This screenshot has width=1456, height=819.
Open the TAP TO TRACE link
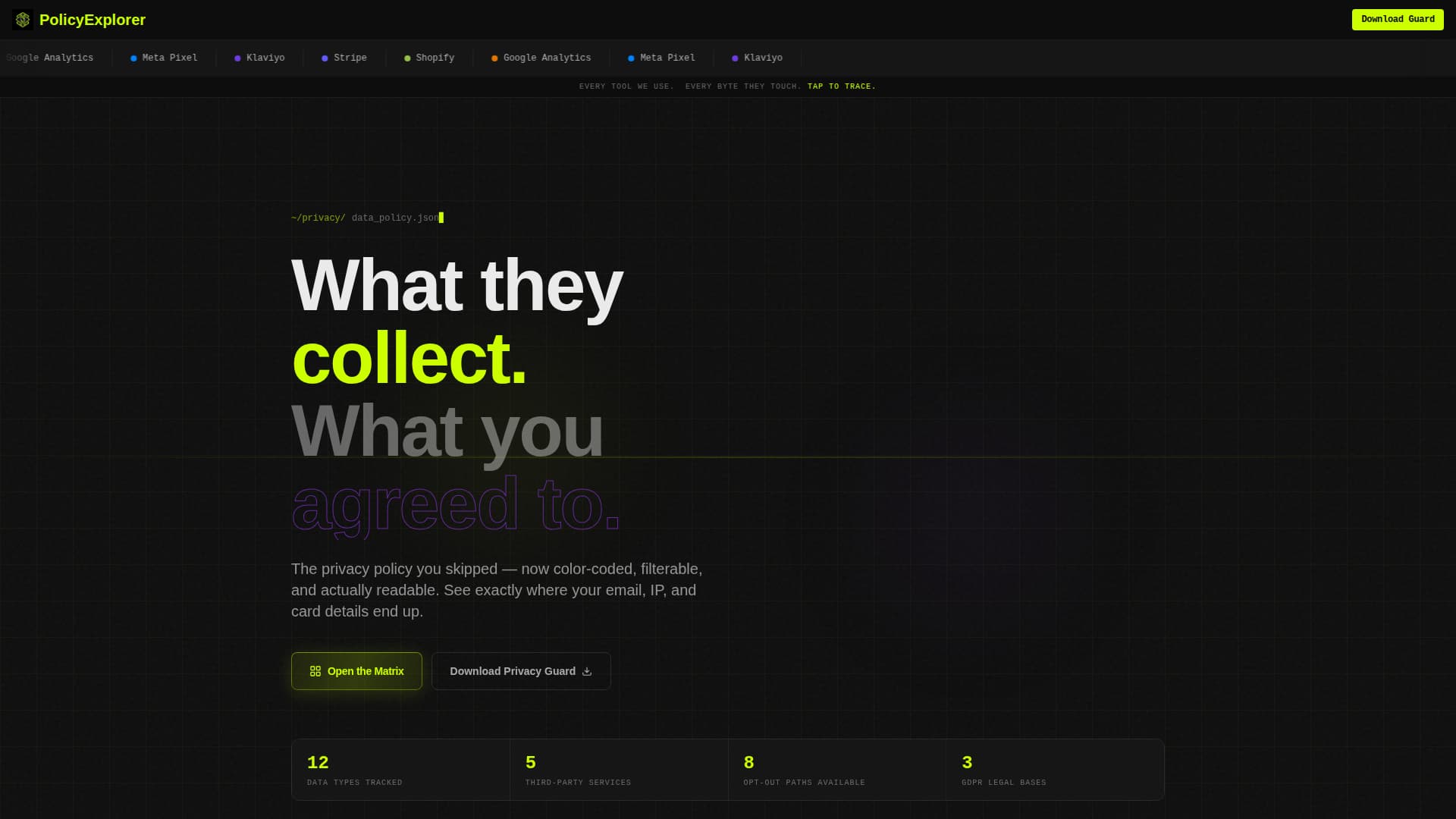click(841, 86)
